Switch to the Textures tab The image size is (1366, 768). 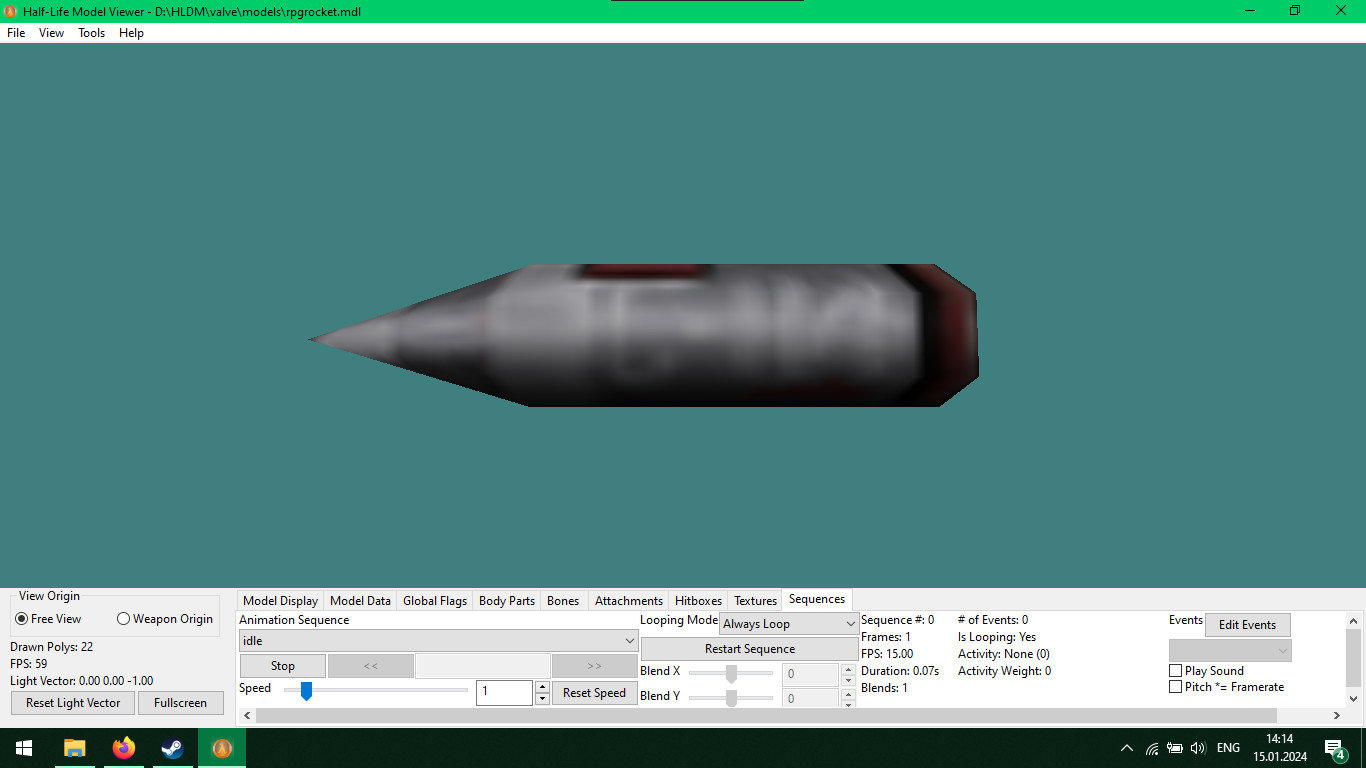point(755,600)
